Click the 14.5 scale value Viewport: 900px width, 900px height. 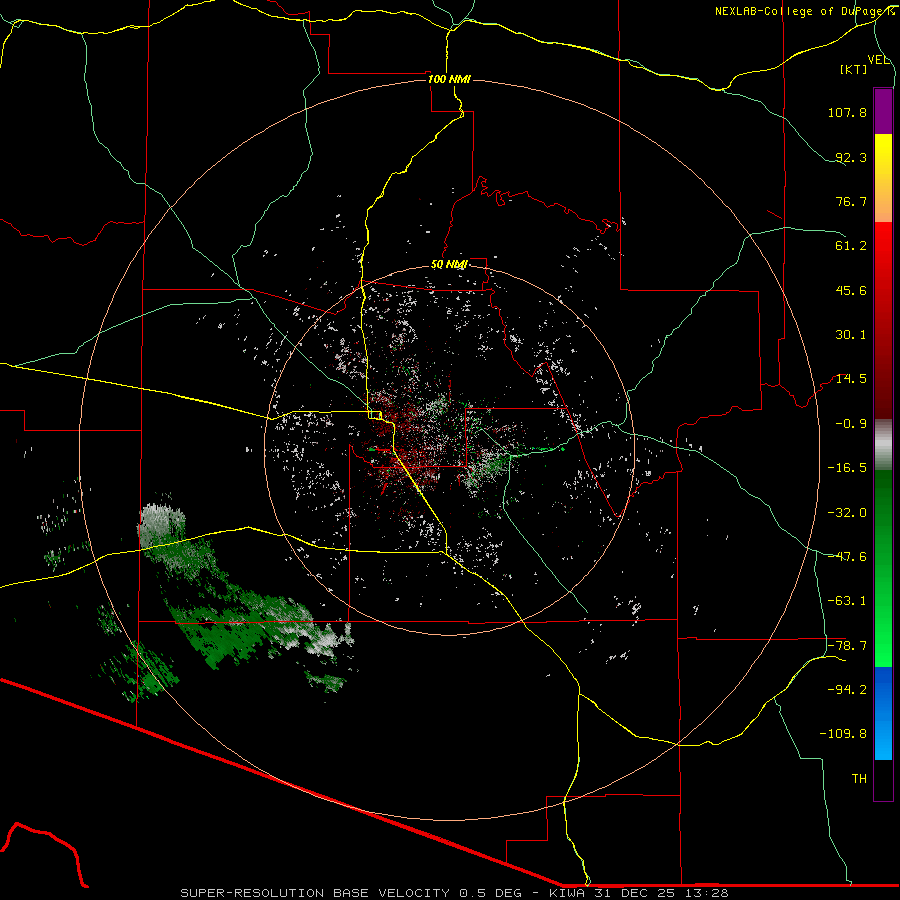851,379
